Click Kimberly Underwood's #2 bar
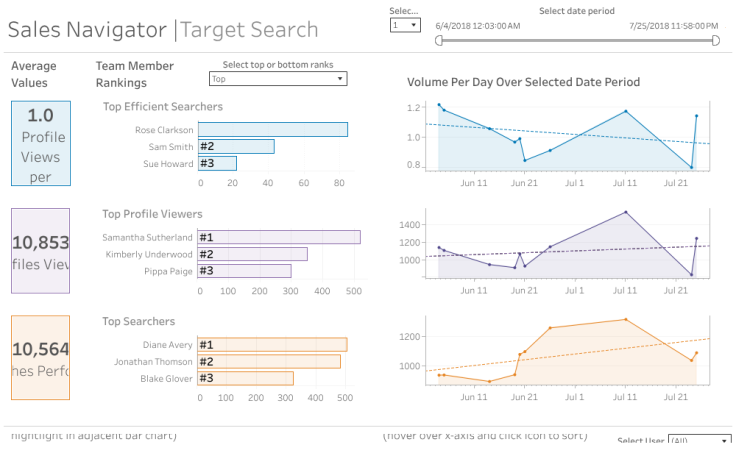736x454 pixels. (252, 254)
